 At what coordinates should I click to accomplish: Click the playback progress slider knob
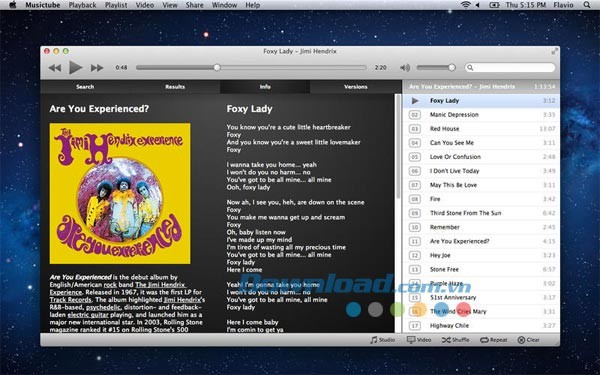217,68
